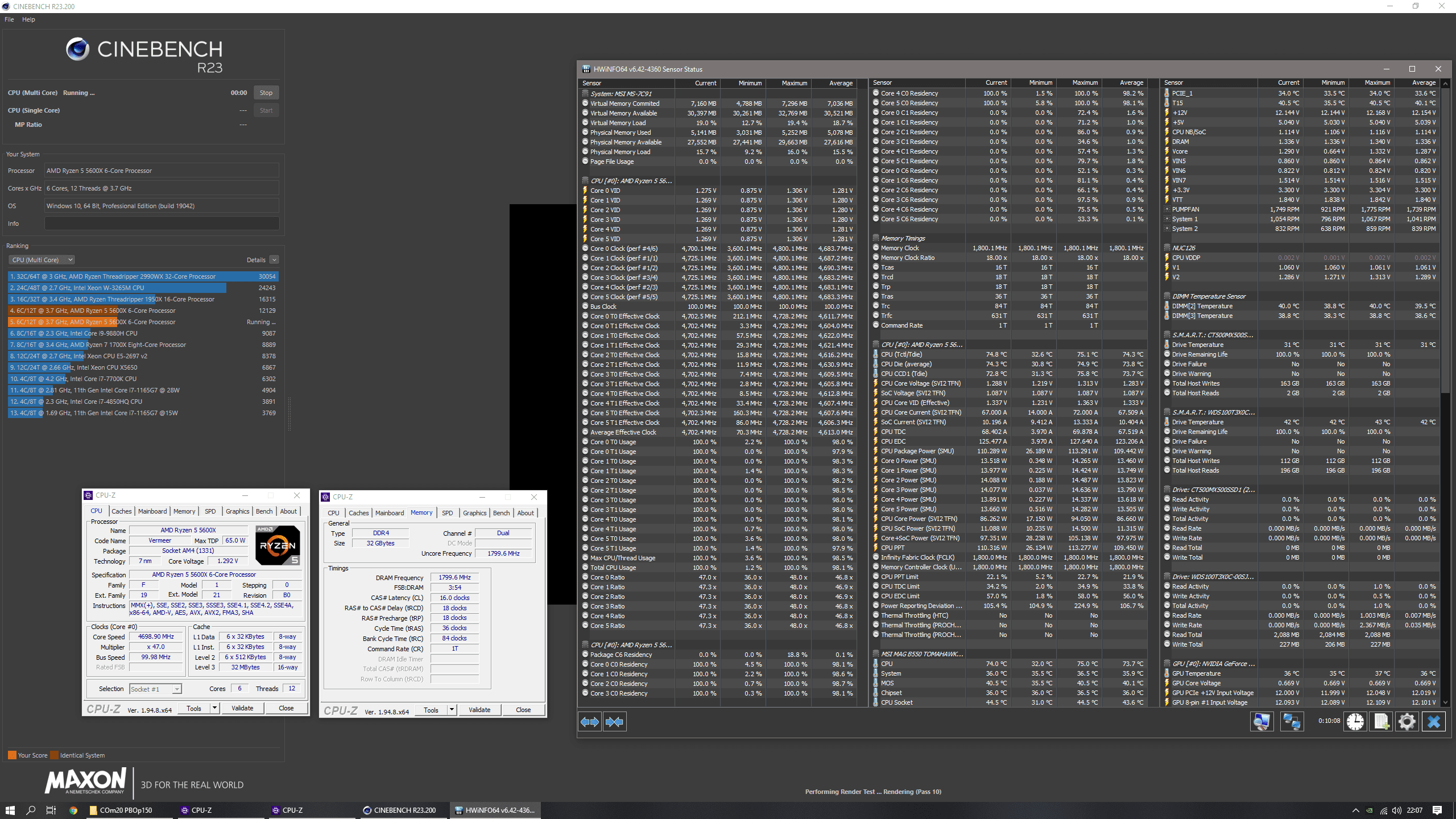The height and width of the screenshot is (819, 1456).
Task: Switch to CINEBENCH R23.200 taskbar item
Action: click(403, 810)
